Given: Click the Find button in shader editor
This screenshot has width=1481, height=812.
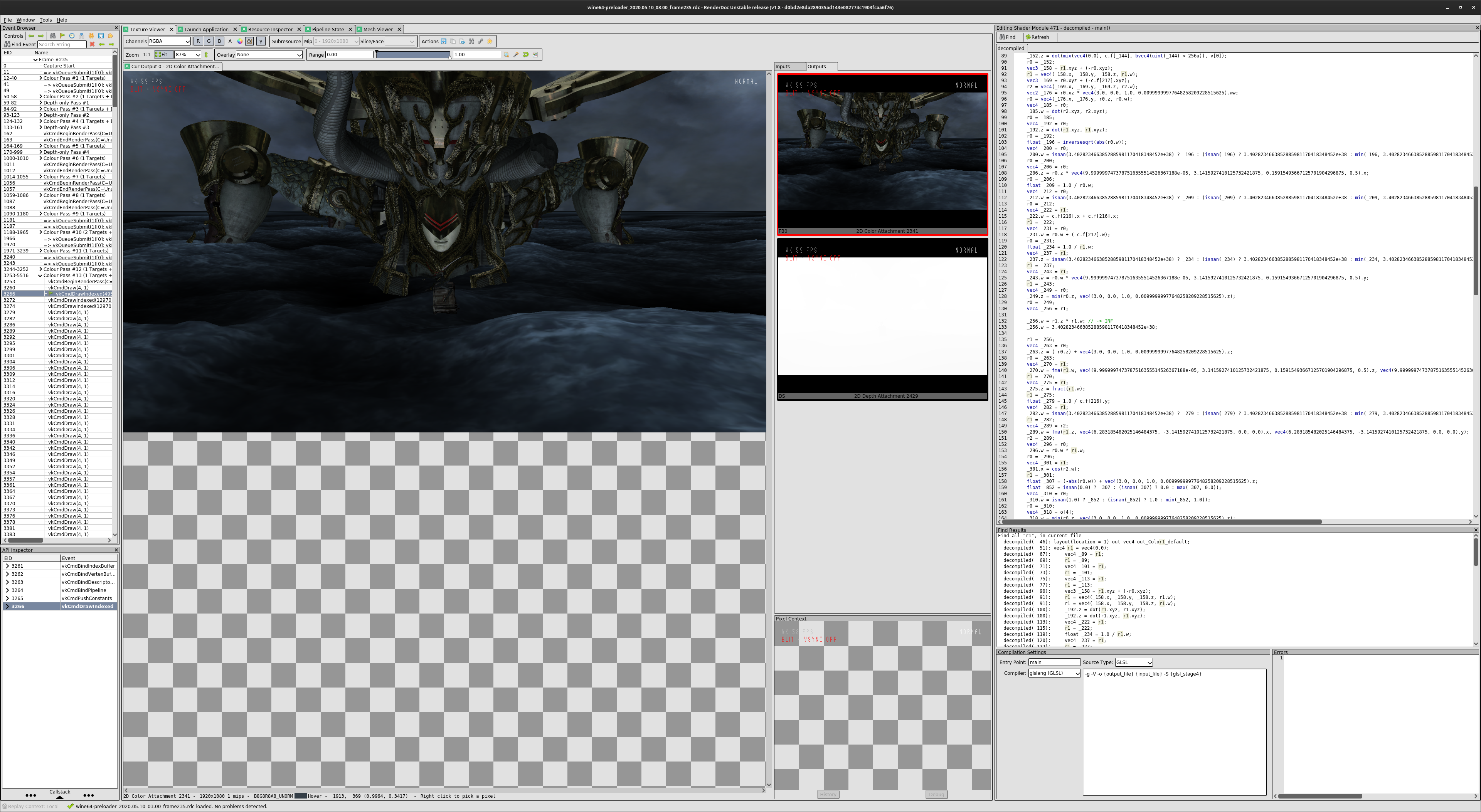Looking at the screenshot, I should [x=1007, y=37].
